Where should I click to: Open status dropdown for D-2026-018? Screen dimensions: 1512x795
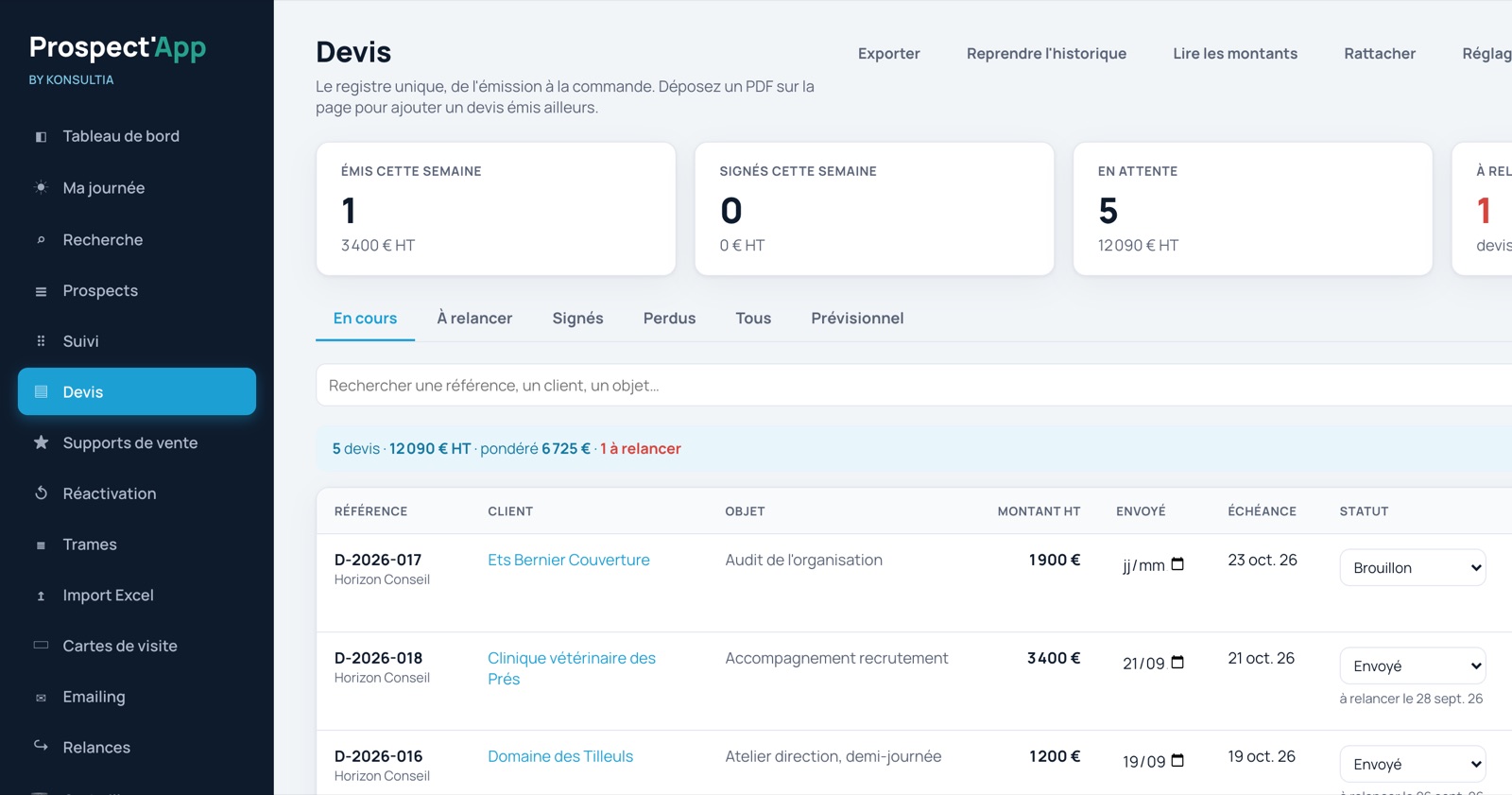[1413, 666]
